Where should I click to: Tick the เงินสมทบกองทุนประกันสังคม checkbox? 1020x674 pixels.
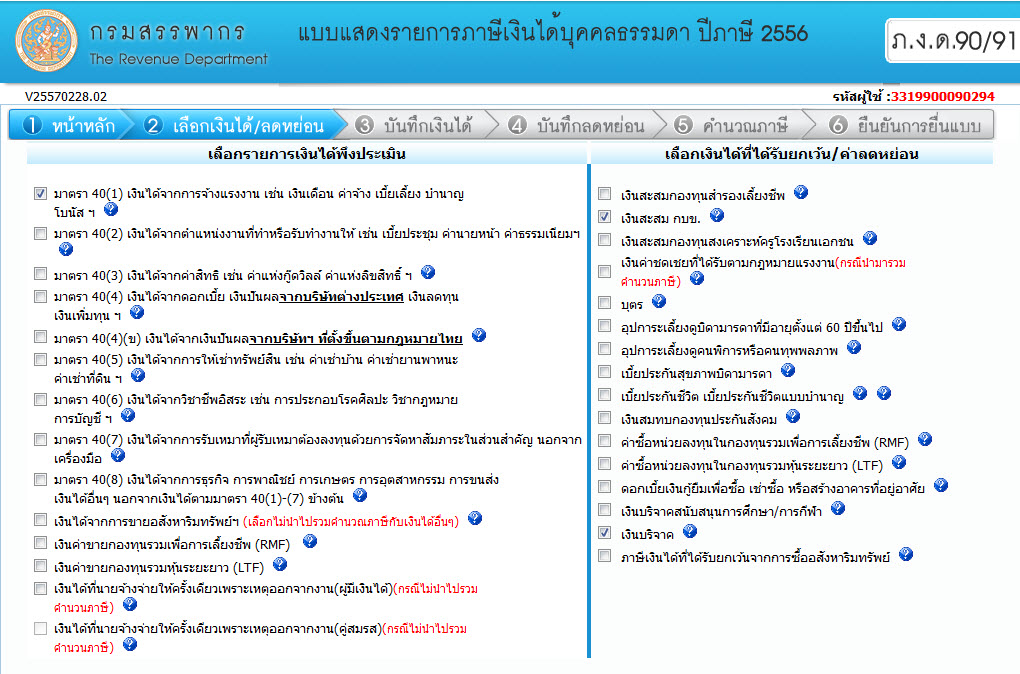point(604,418)
